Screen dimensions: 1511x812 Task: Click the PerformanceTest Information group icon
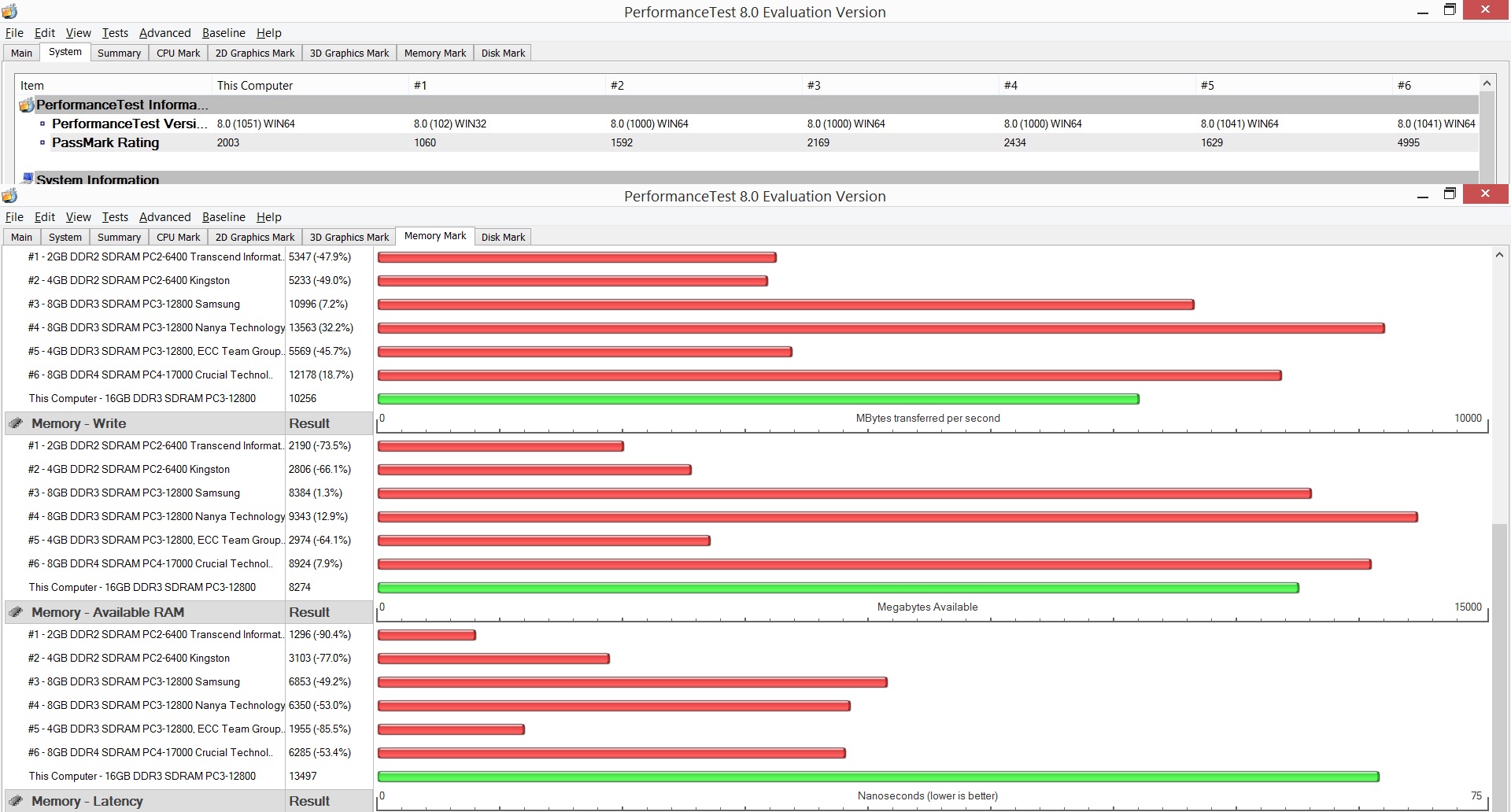(27, 105)
